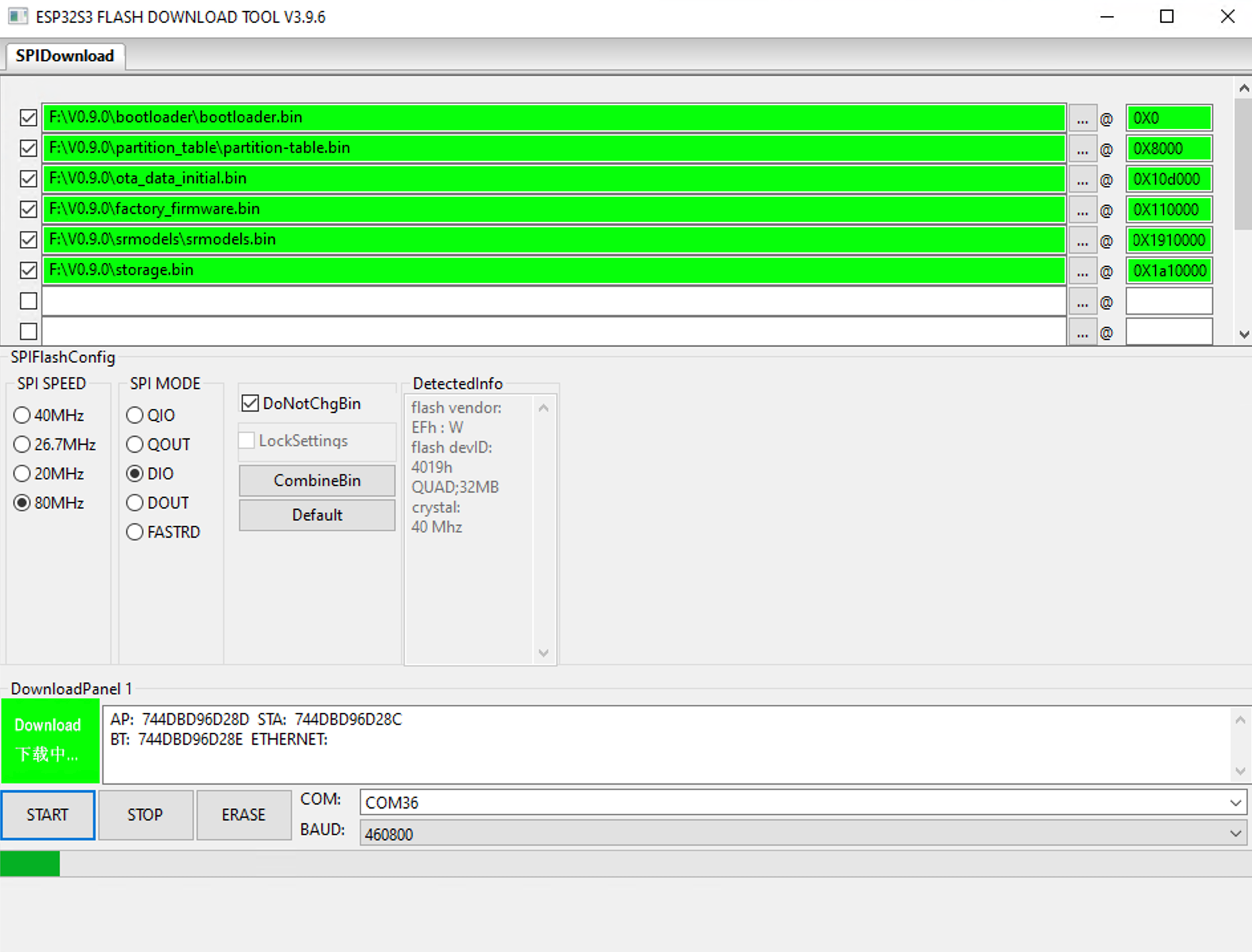1252x952 pixels.
Task: Click the DetectedInfo scroll down arrow
Action: [x=544, y=653]
